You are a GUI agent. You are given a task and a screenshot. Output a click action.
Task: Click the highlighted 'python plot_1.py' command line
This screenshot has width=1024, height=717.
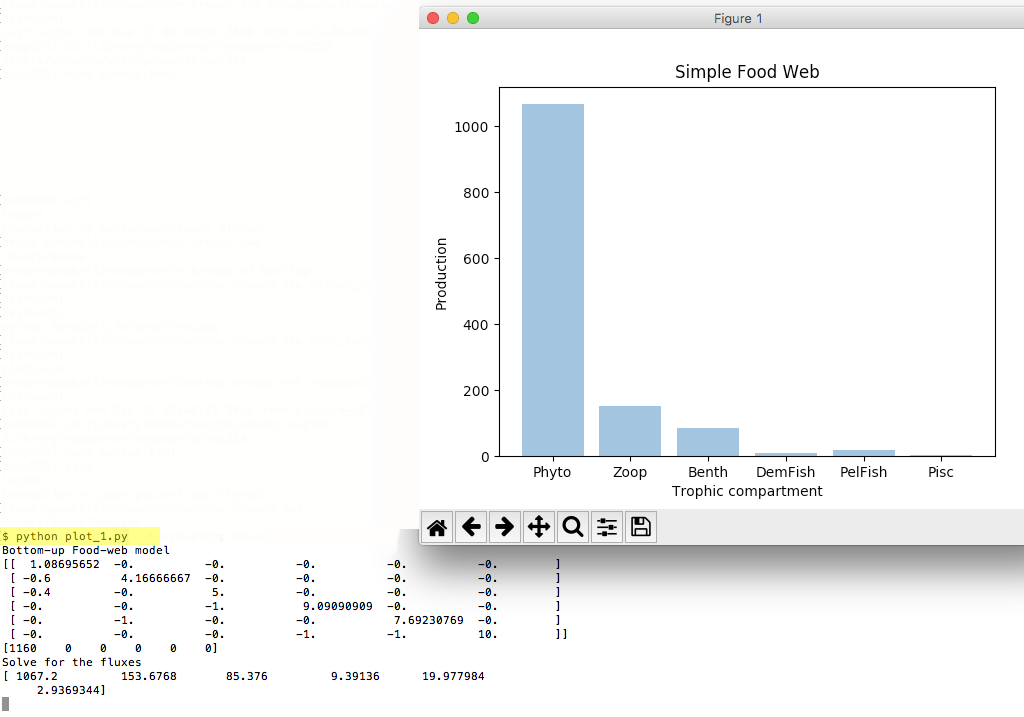pos(72,537)
